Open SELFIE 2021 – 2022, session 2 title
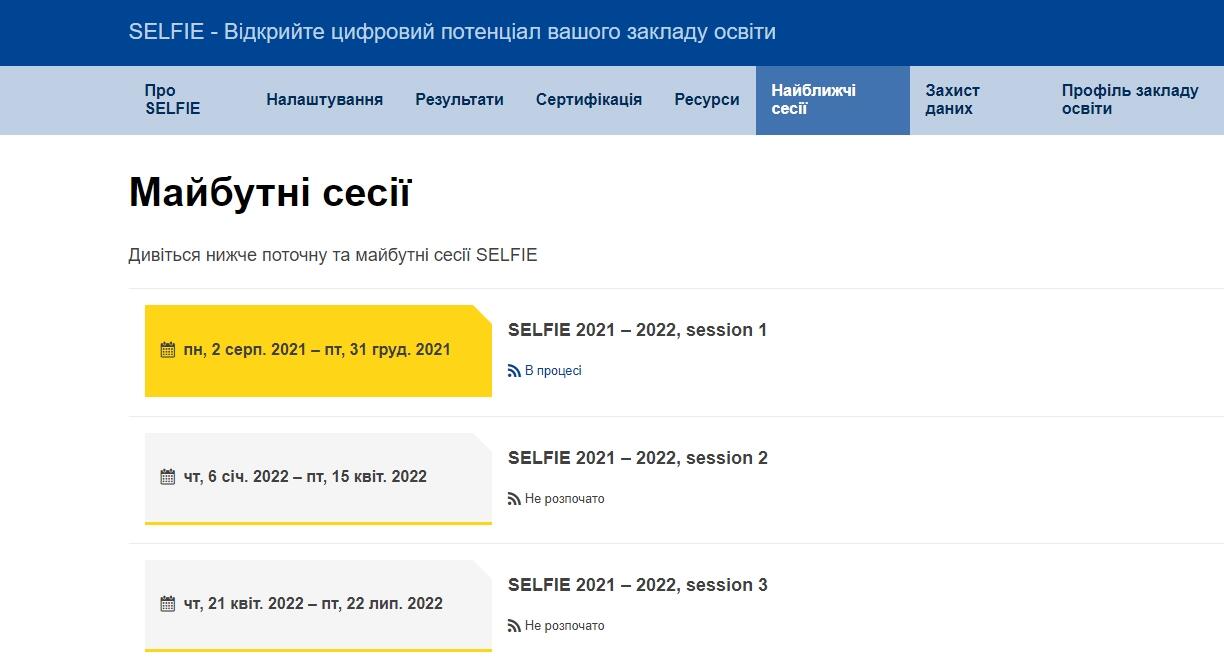The width and height of the screenshot is (1224, 666). click(638, 458)
